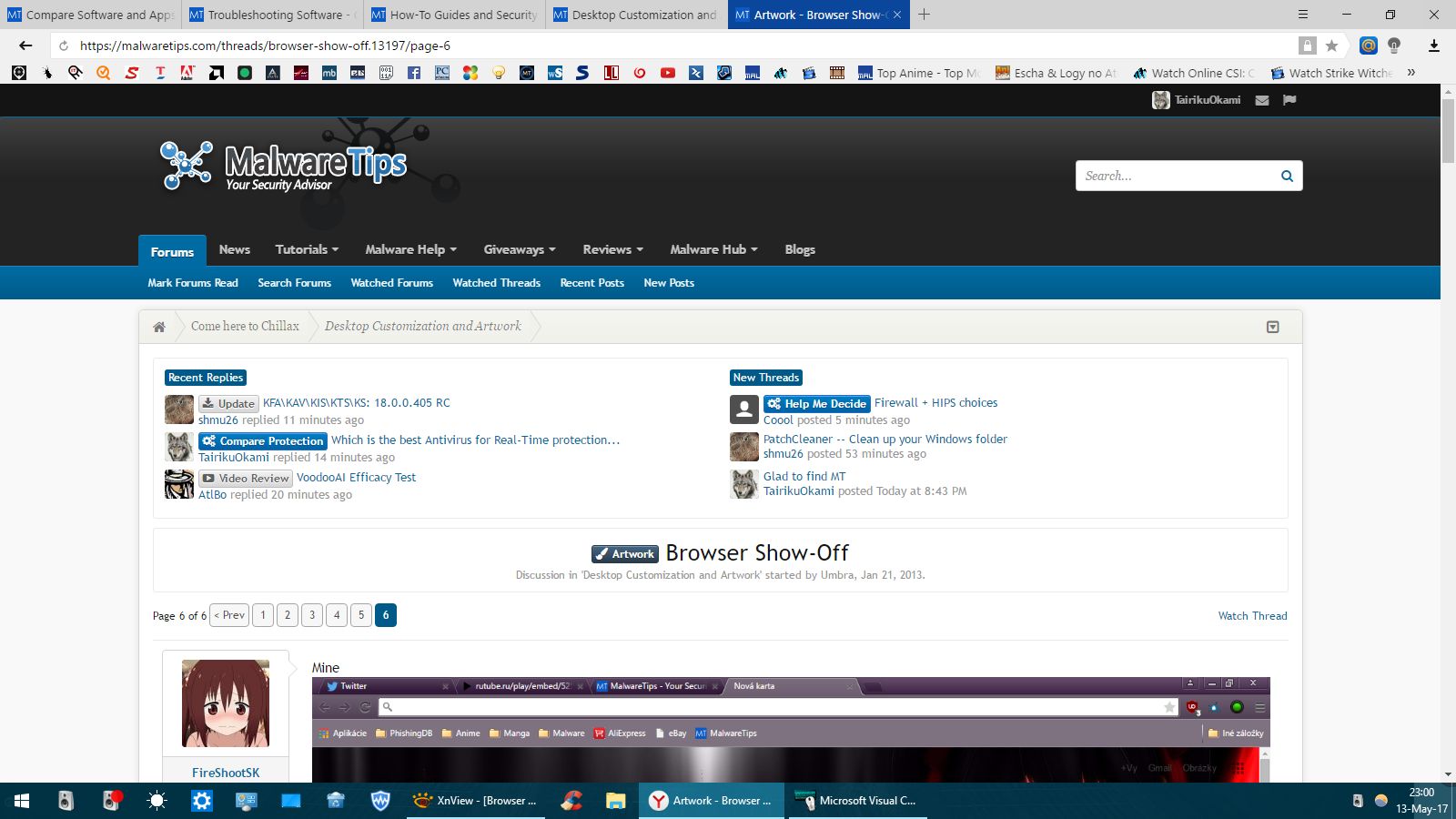1456x819 pixels.
Task: Open the YouTube bookmark icon
Action: [668, 73]
